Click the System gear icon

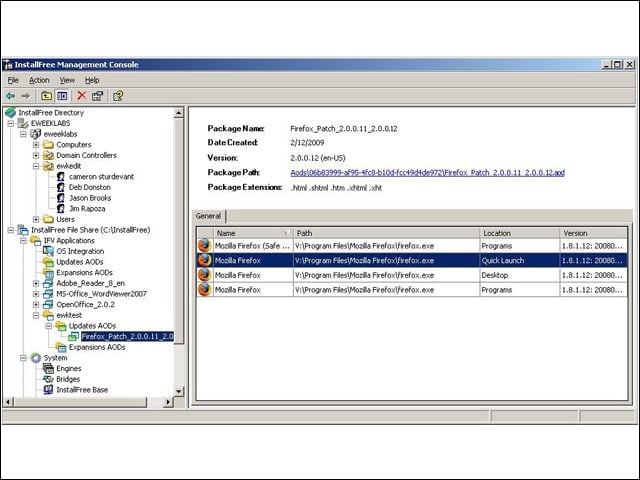click(x=36, y=358)
